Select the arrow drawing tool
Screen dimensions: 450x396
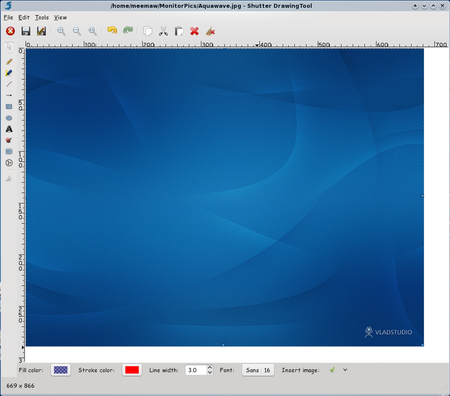click(9, 95)
